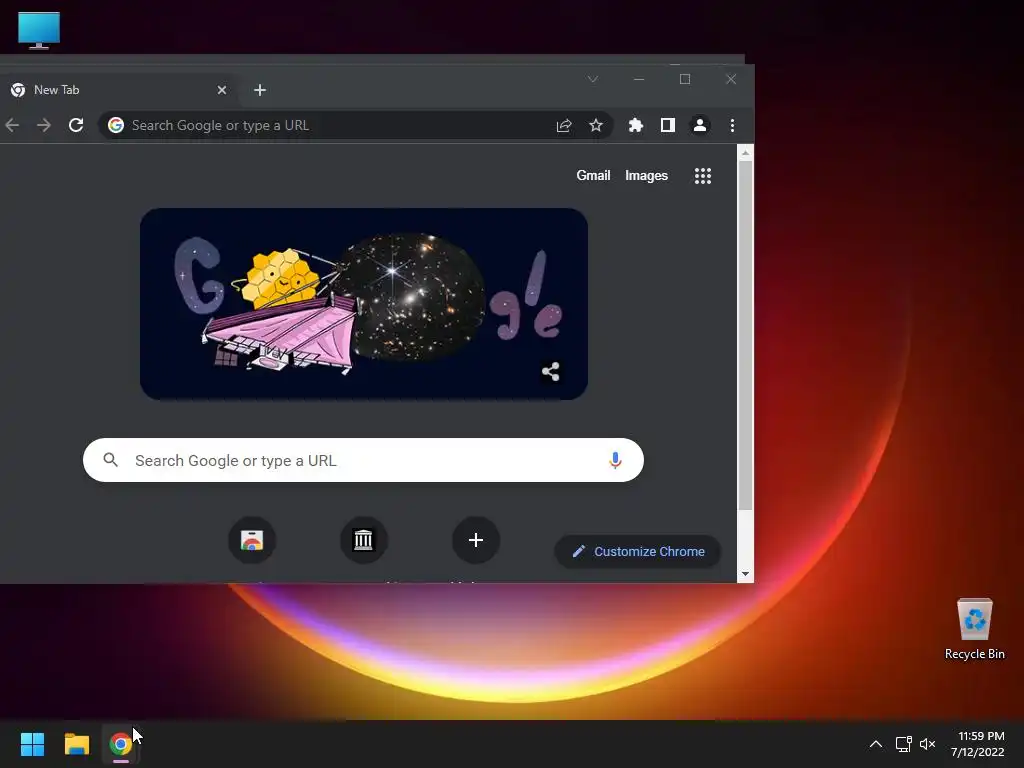Open the Images link
1024x768 pixels.
pyautogui.click(x=647, y=176)
